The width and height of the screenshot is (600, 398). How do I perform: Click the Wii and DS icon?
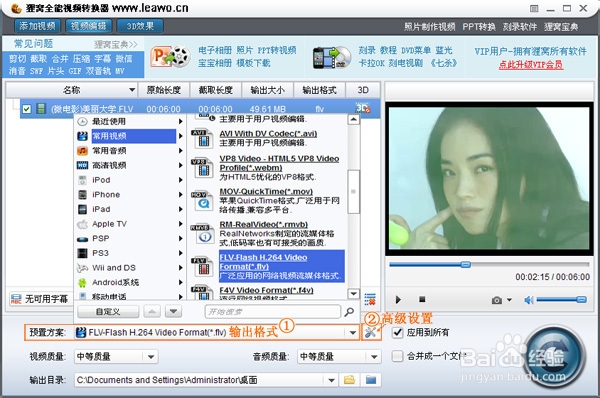(82, 268)
